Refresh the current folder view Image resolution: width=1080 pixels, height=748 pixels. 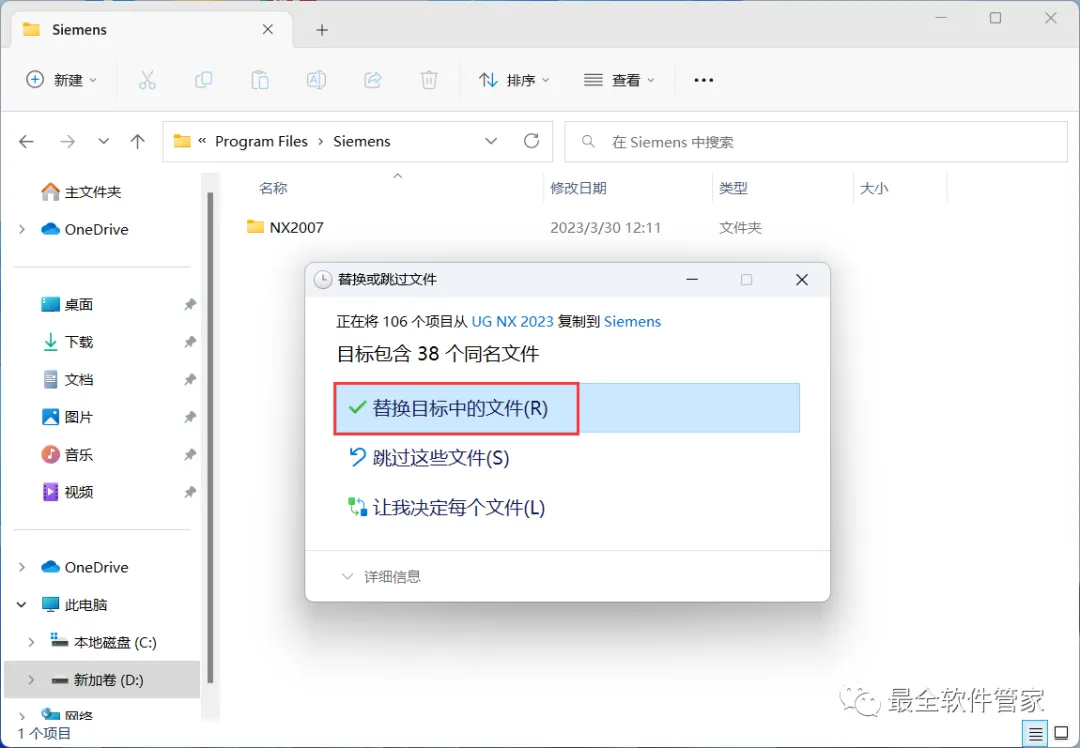(531, 141)
